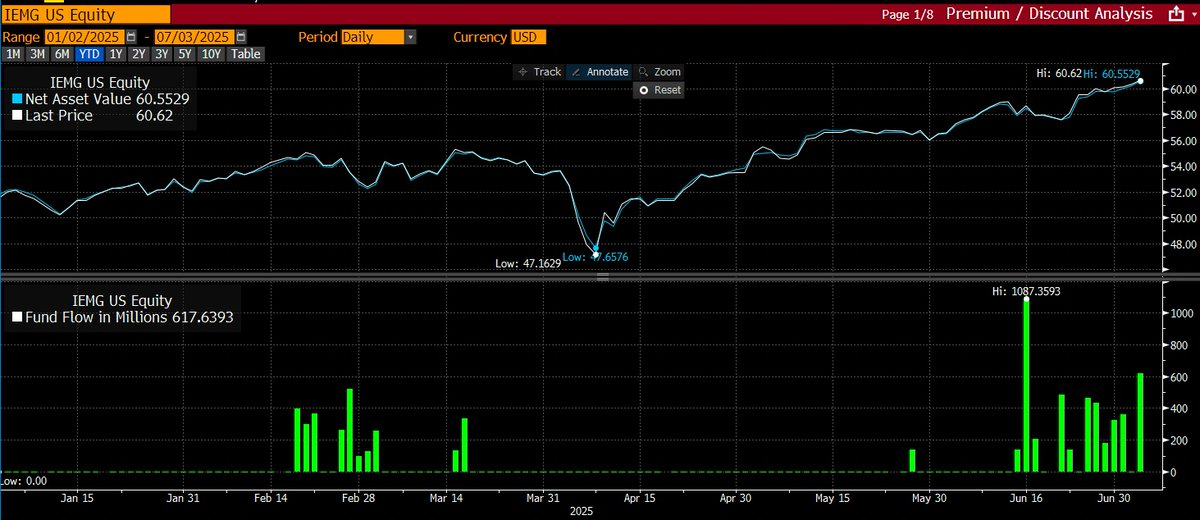This screenshot has height=520, width=1200.
Task: Reset the chart view
Action: pyautogui.click(x=660, y=90)
